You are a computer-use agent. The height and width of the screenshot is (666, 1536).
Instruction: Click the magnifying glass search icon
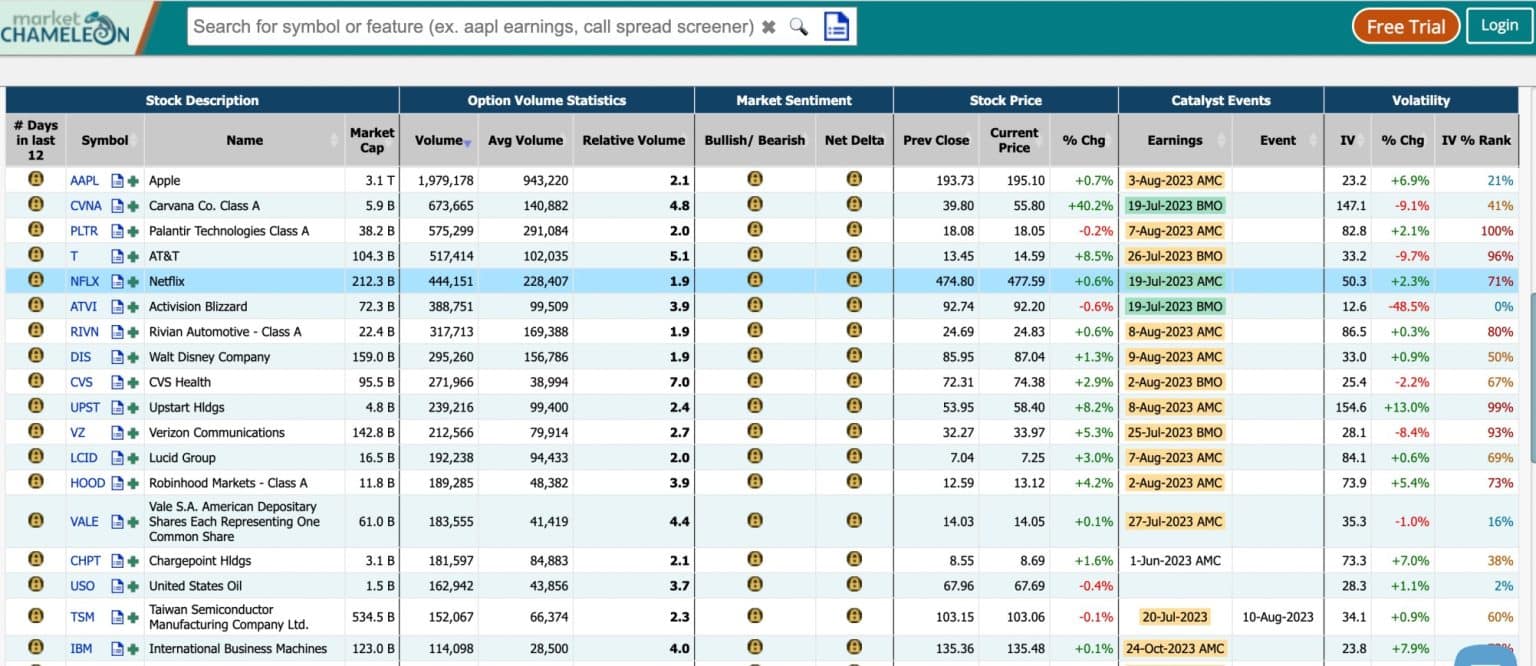(x=797, y=26)
